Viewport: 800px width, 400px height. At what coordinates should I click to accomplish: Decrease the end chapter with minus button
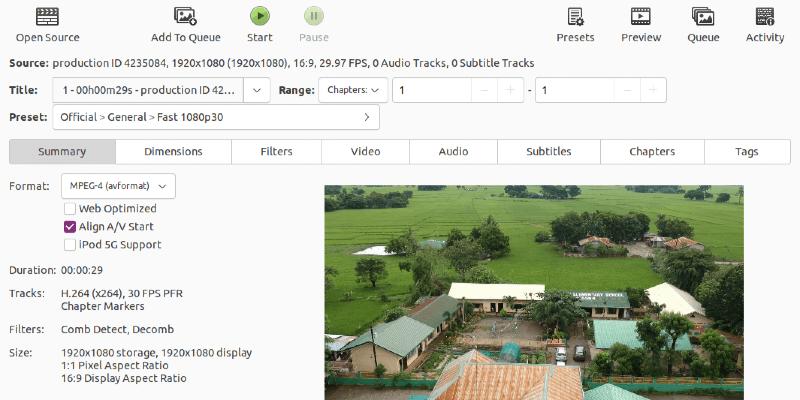pyautogui.click(x=624, y=90)
